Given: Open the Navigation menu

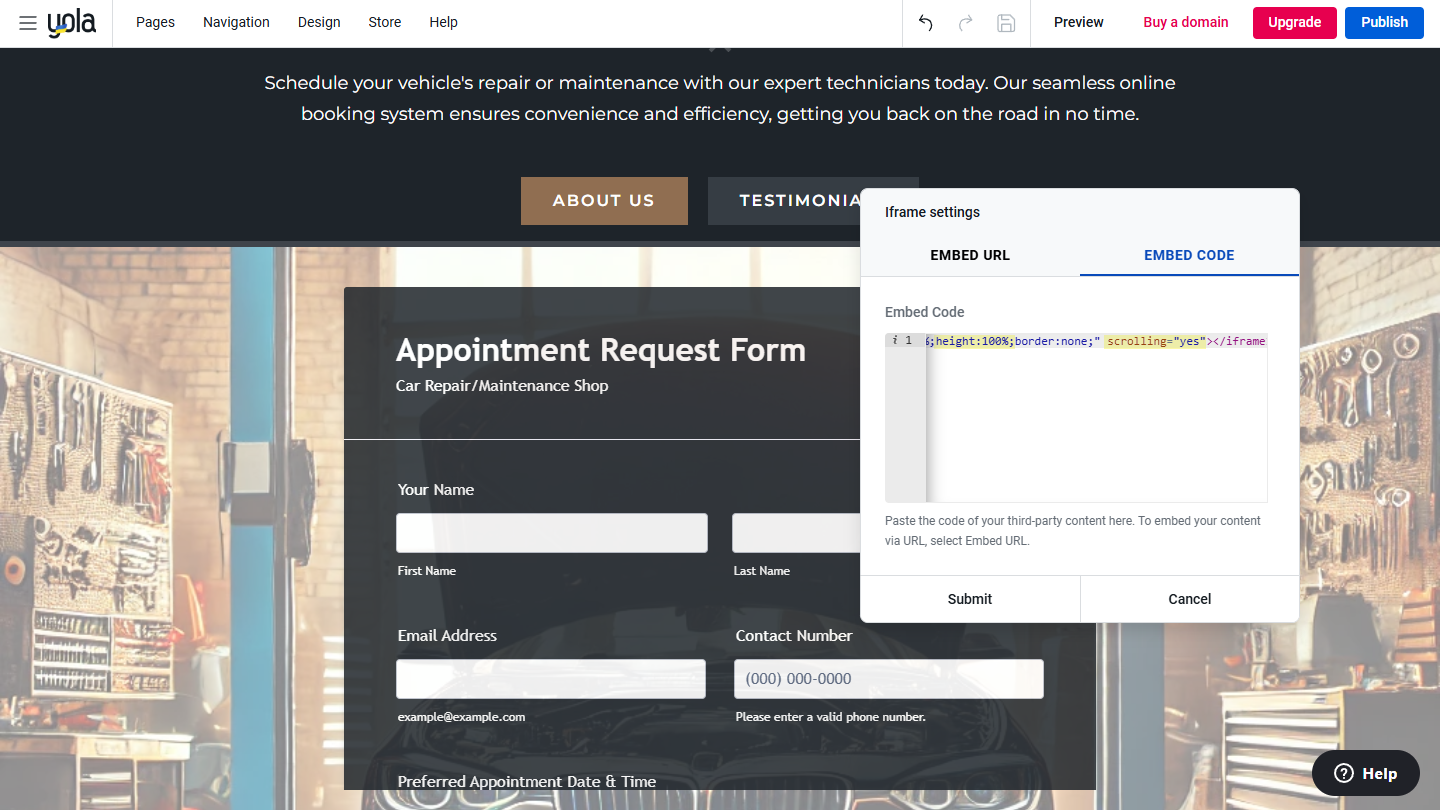Looking at the screenshot, I should pos(236,22).
